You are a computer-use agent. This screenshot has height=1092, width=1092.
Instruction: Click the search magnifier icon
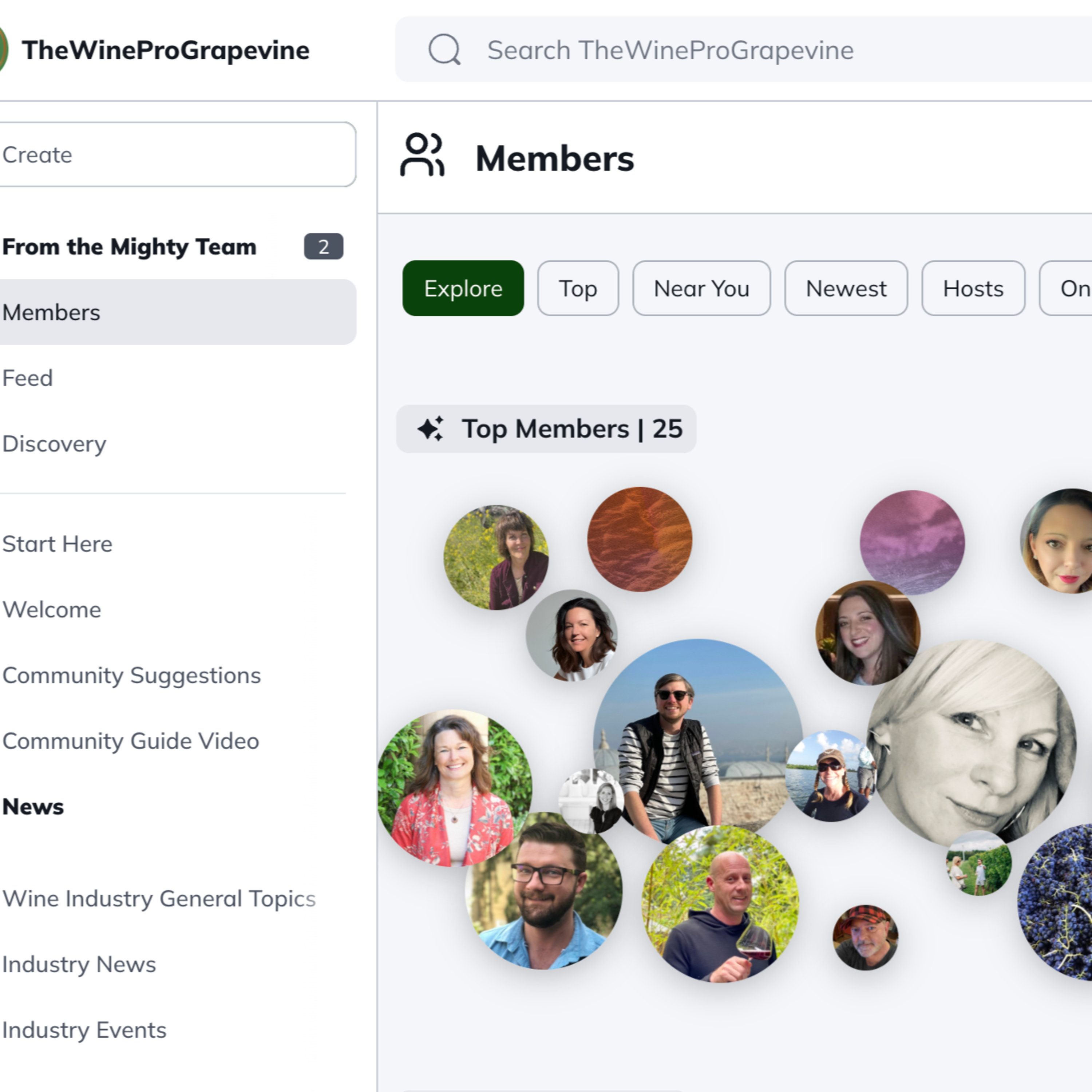click(x=444, y=50)
